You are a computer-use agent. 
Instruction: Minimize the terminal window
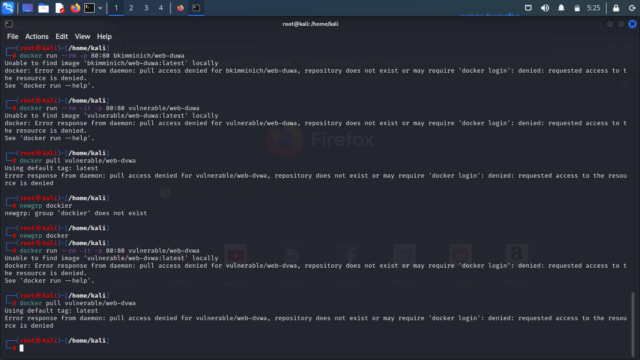(610, 24)
